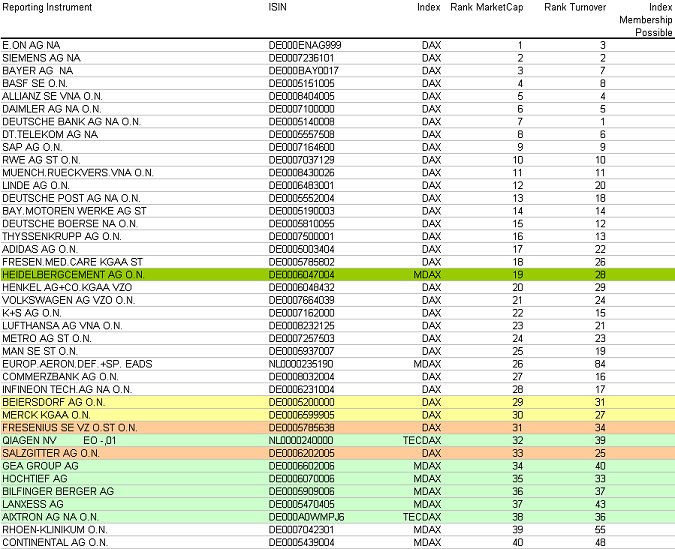Viewport: 675px width, 549px height.
Task: Select AIXTRON AG NA O.N. cell
Action: point(50,517)
